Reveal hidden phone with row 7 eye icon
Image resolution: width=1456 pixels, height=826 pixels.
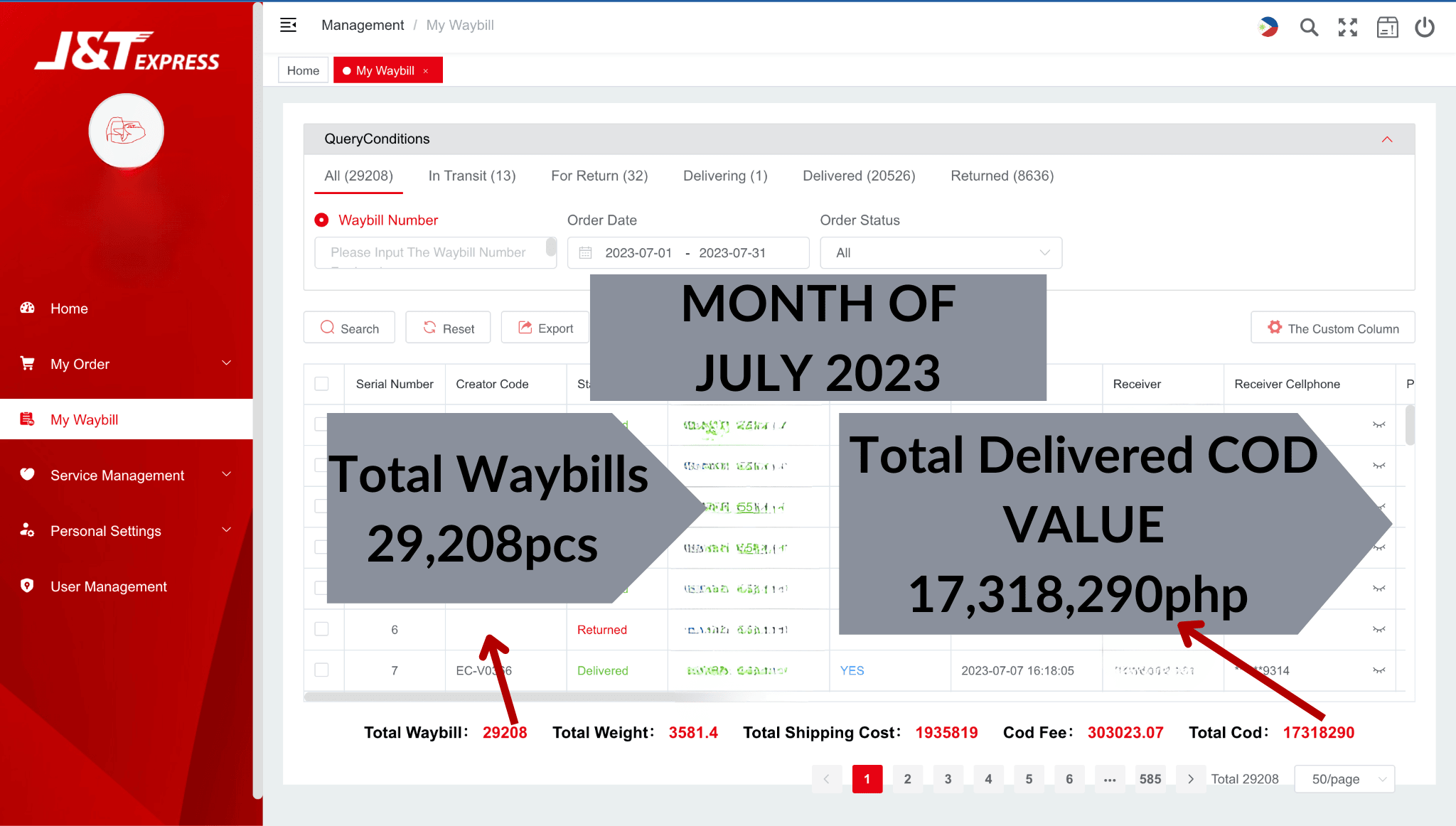tap(1379, 670)
